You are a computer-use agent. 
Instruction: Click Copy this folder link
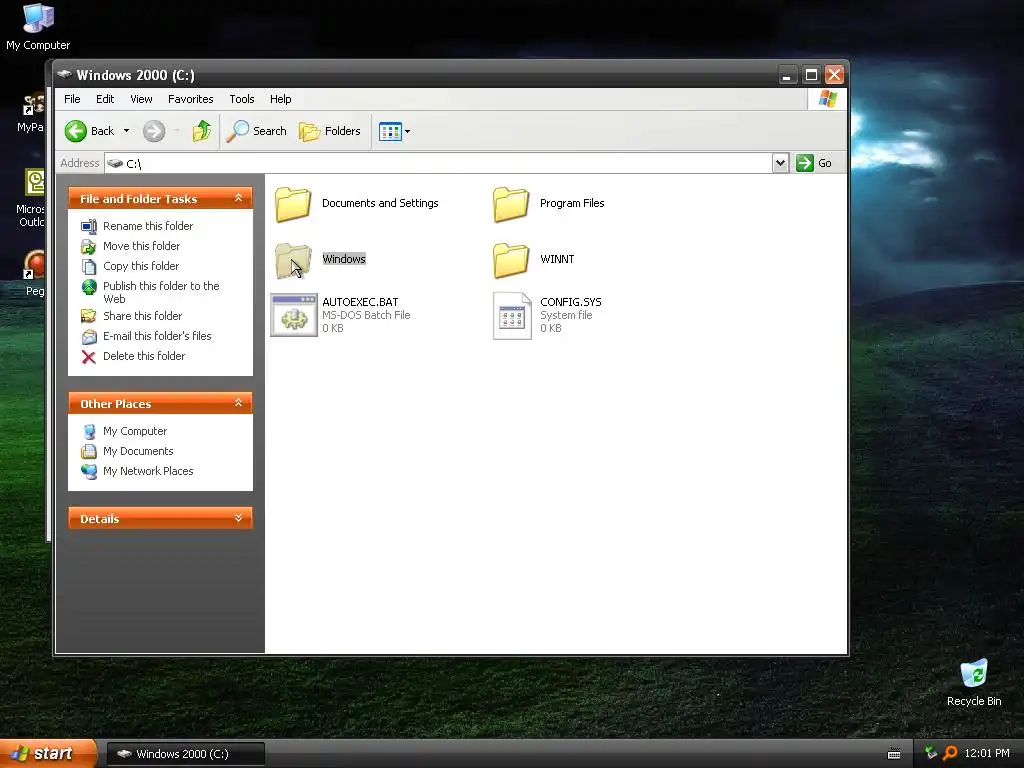coord(141,266)
